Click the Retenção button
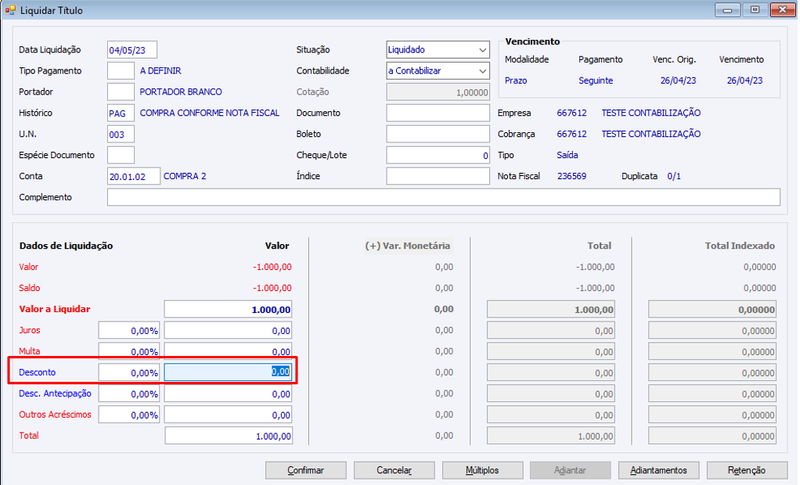 click(747, 470)
